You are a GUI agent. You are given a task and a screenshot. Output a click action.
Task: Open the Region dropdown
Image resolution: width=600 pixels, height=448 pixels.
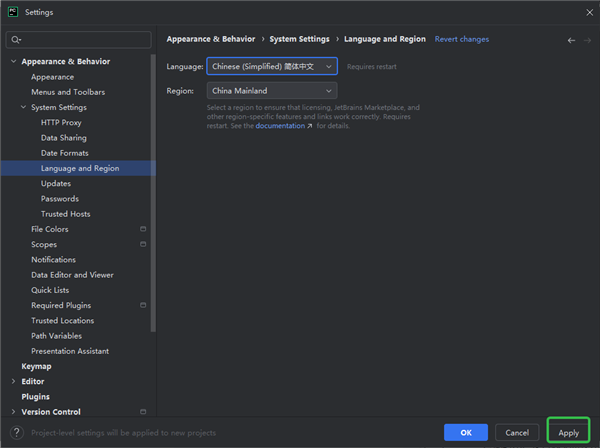click(271, 91)
